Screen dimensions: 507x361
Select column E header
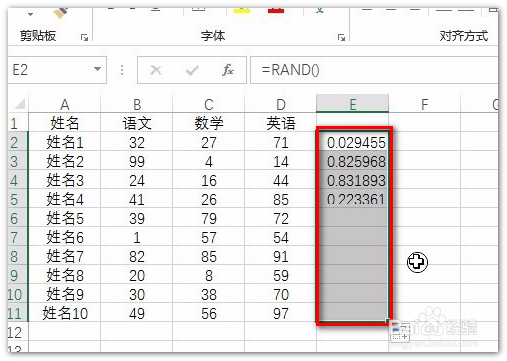353,104
